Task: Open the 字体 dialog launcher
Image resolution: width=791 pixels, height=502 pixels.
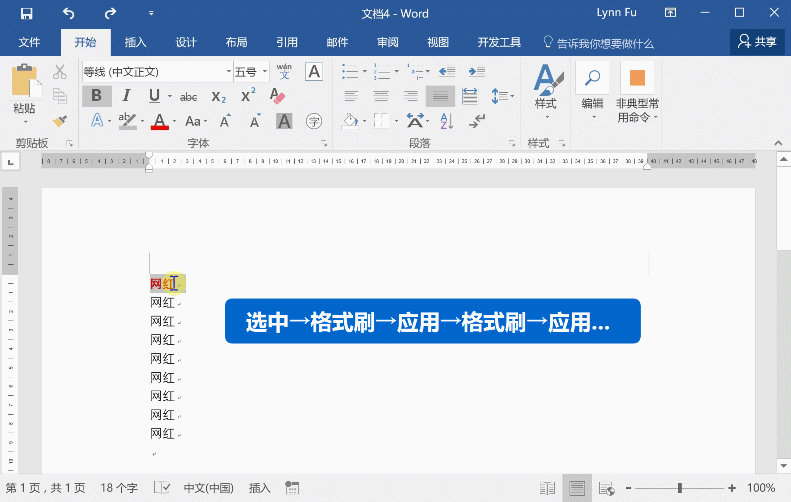Action: (x=324, y=143)
